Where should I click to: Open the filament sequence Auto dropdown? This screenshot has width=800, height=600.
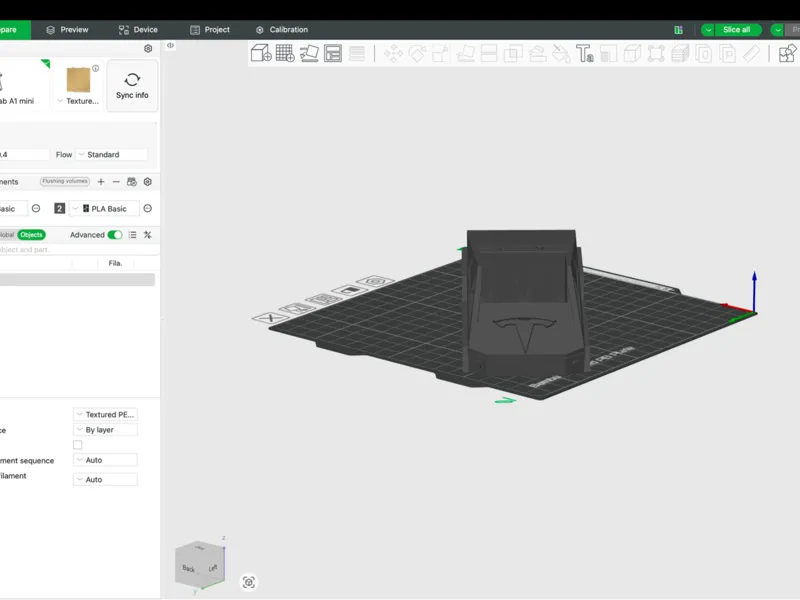105,460
